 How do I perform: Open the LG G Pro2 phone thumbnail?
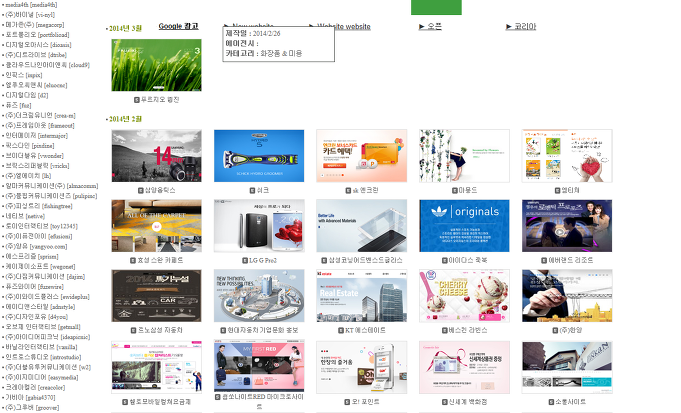pyautogui.click(x=259, y=226)
